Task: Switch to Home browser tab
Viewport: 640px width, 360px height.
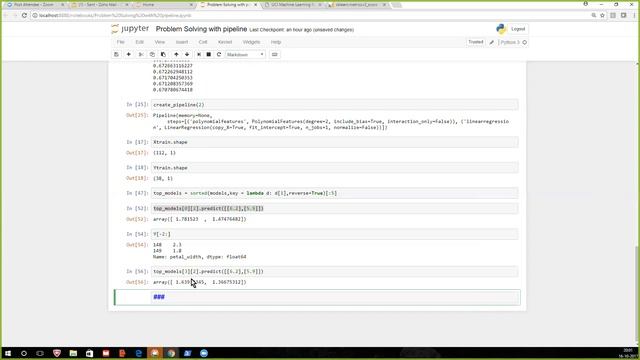Action: point(164,4)
